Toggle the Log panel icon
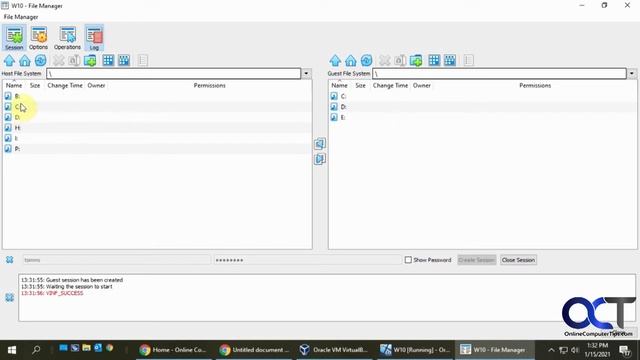 [94, 38]
